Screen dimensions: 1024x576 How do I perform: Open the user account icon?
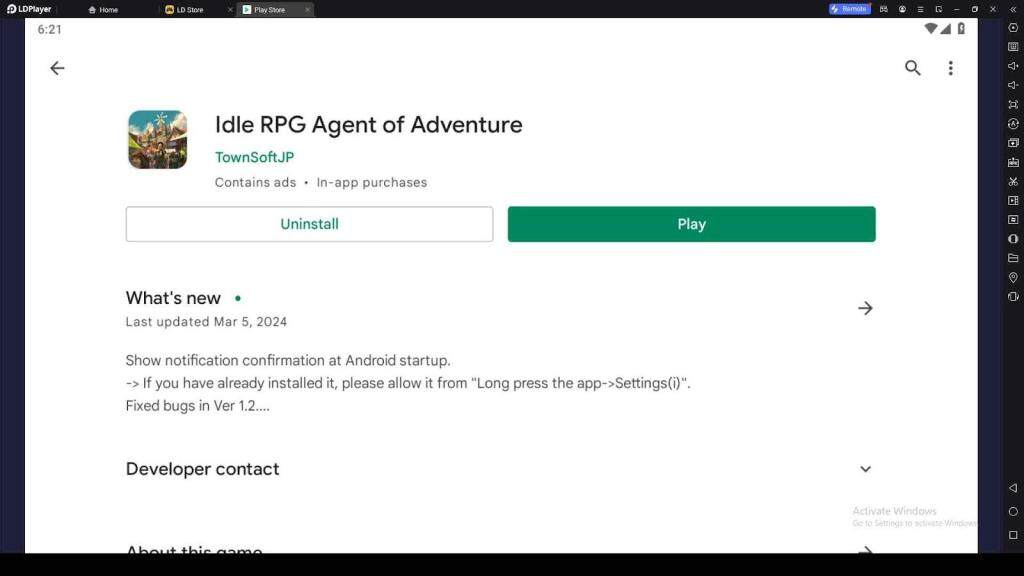pos(902,9)
